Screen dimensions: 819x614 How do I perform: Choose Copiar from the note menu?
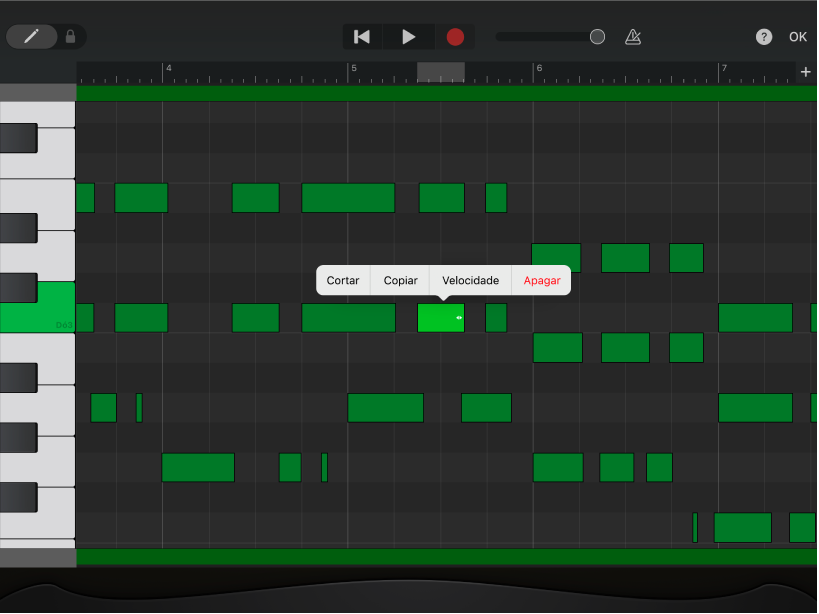click(399, 280)
